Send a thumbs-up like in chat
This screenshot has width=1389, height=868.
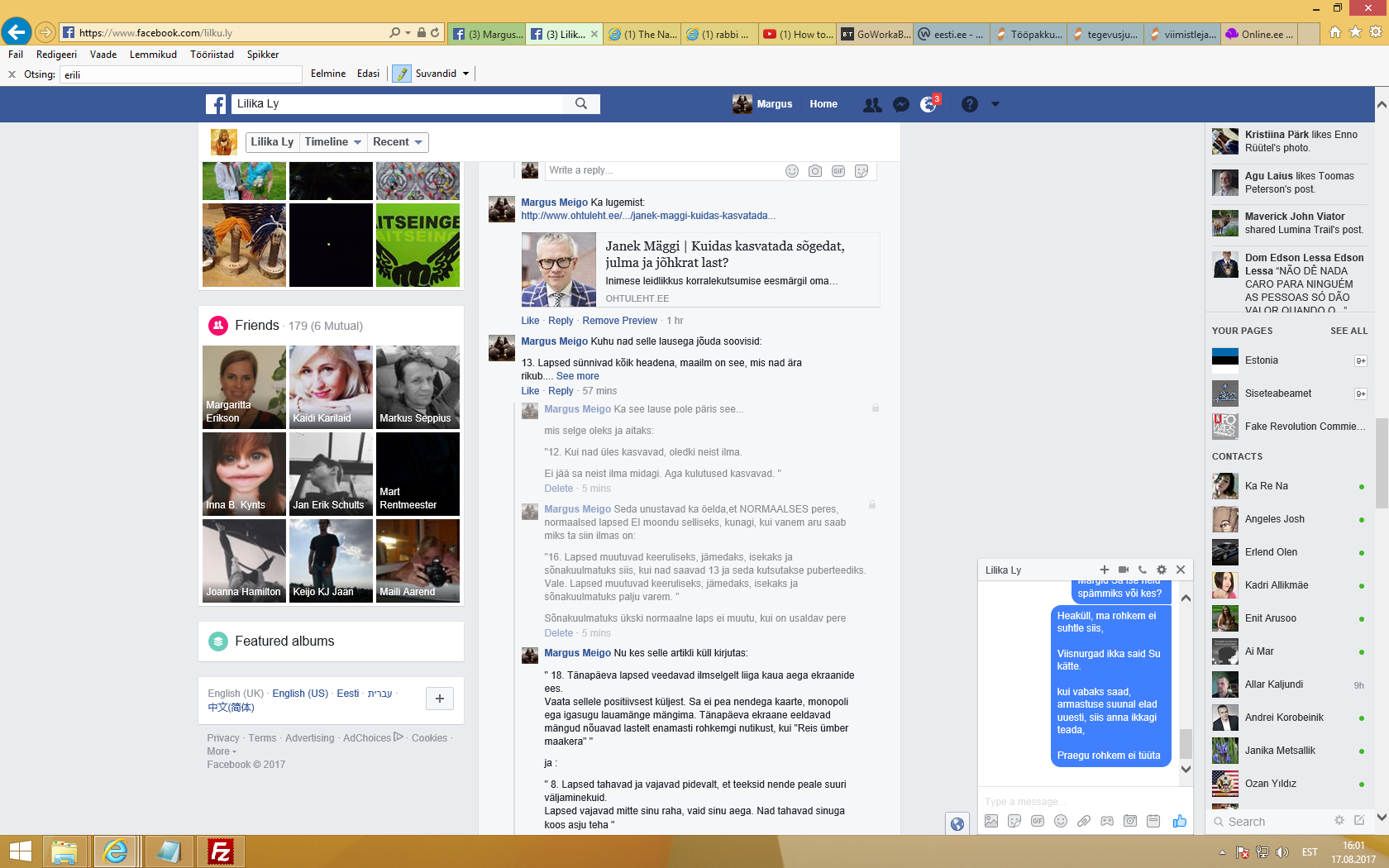(x=1179, y=821)
